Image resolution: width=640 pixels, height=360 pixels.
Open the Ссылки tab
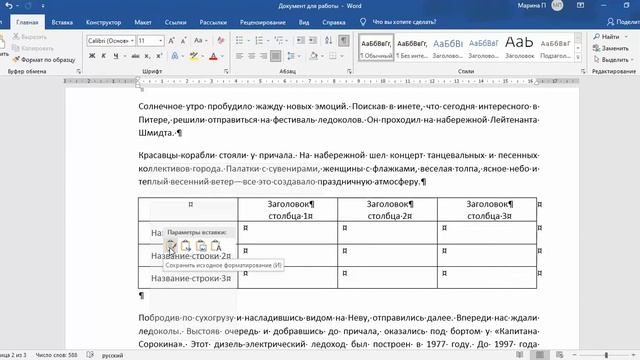click(176, 22)
